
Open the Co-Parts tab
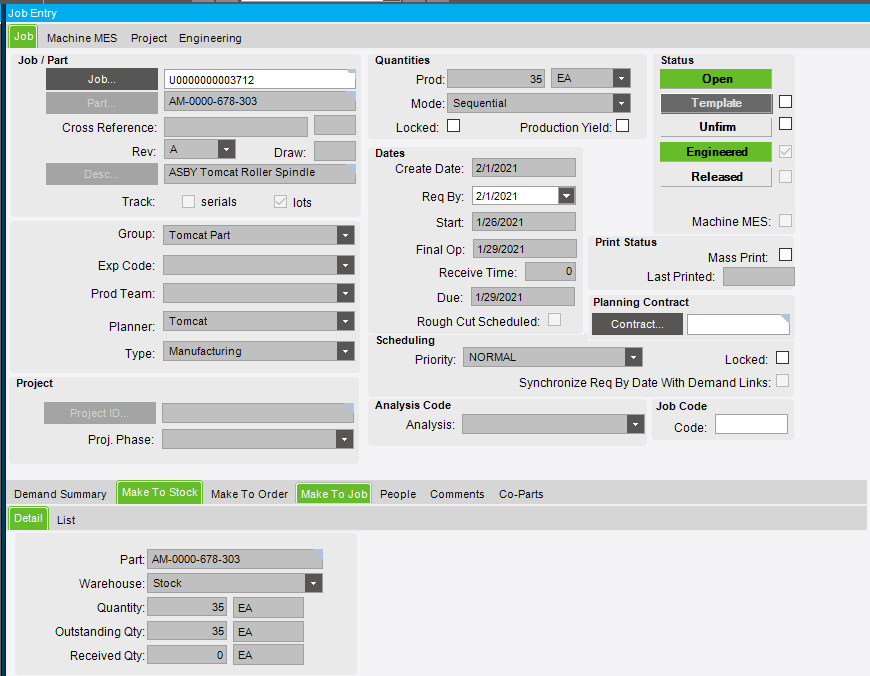(x=521, y=494)
